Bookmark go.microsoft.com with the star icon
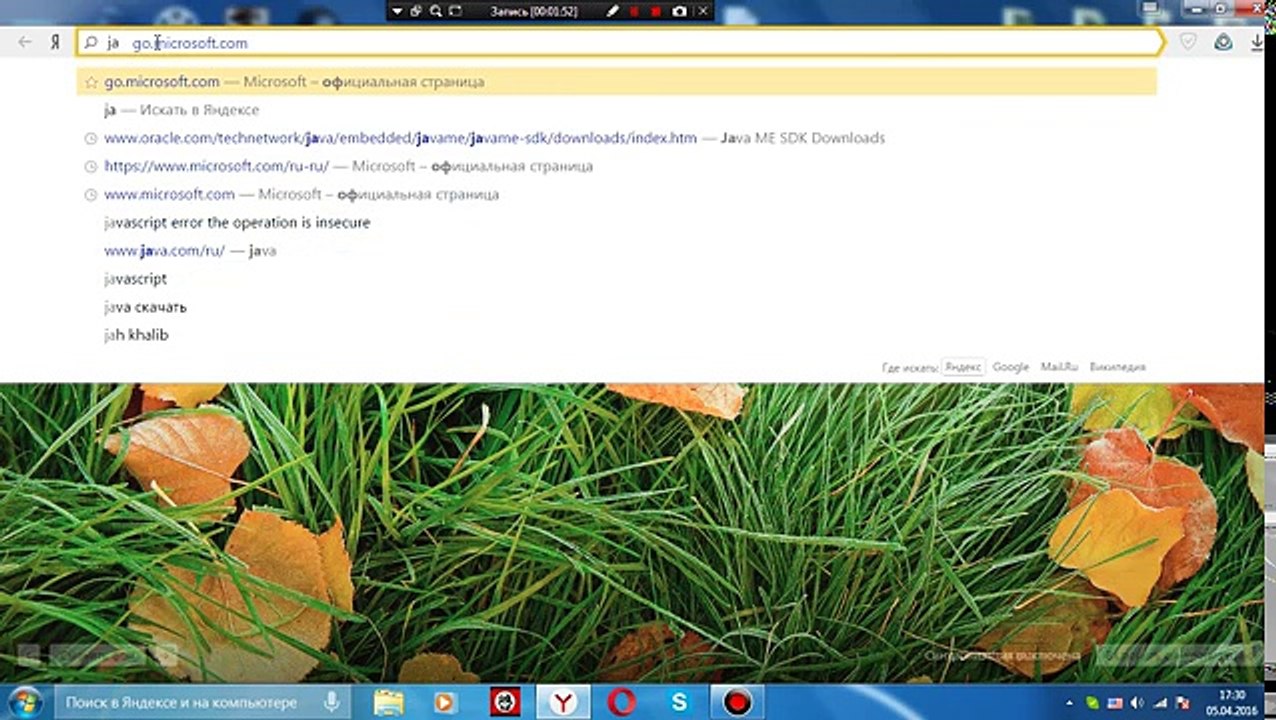The height and width of the screenshot is (720, 1276). tap(91, 82)
